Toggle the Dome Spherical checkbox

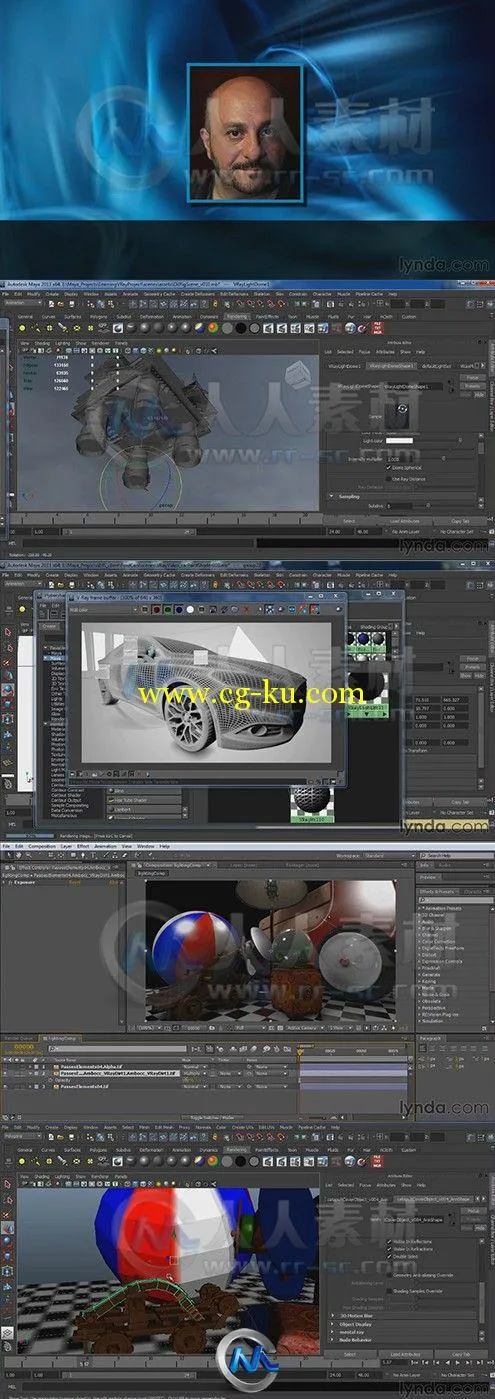389,467
